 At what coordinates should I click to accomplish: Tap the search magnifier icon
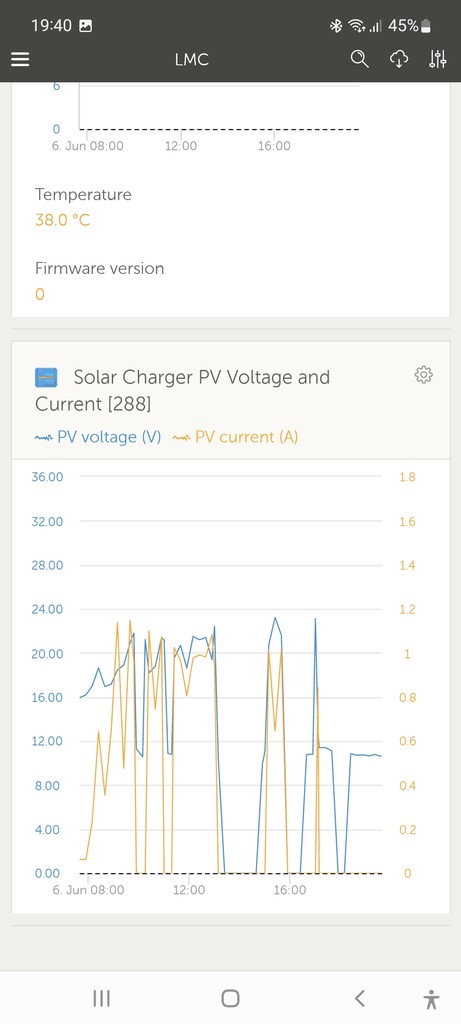(359, 59)
